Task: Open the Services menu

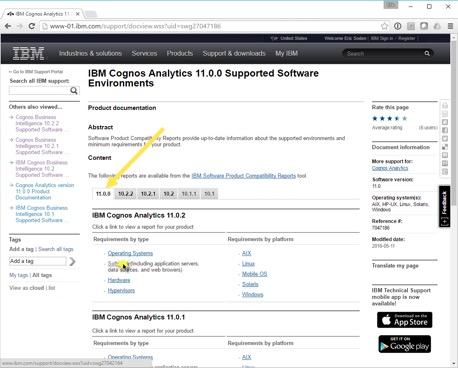Action: coord(144,53)
